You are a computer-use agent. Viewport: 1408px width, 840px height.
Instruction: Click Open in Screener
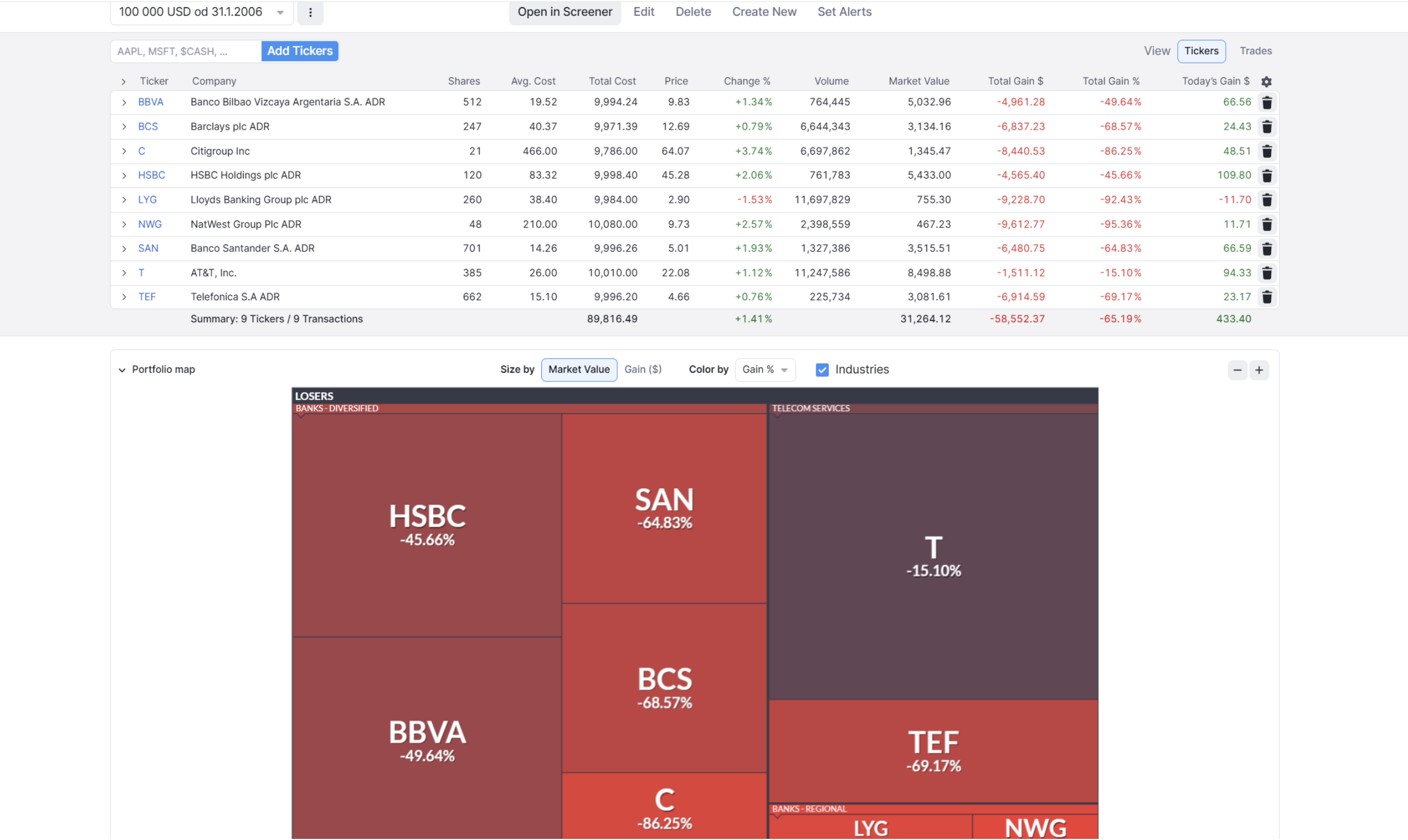(x=564, y=12)
